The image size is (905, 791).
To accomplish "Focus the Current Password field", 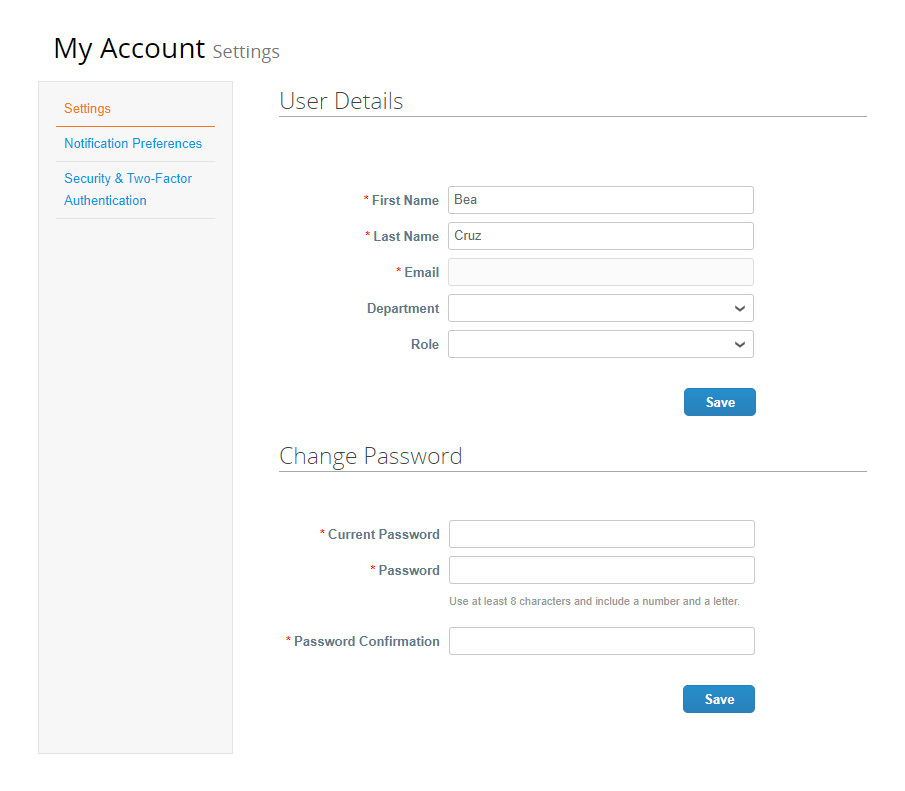I will pos(601,534).
